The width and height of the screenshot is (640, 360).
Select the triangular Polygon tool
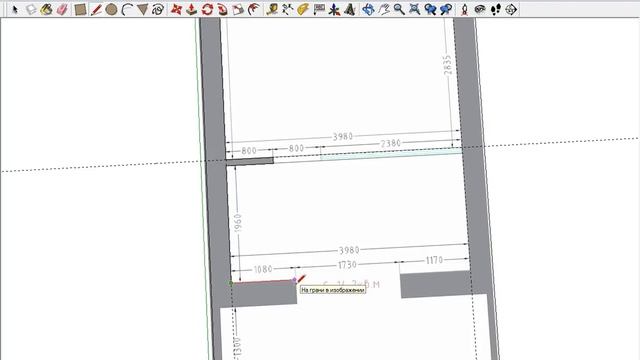142,9
